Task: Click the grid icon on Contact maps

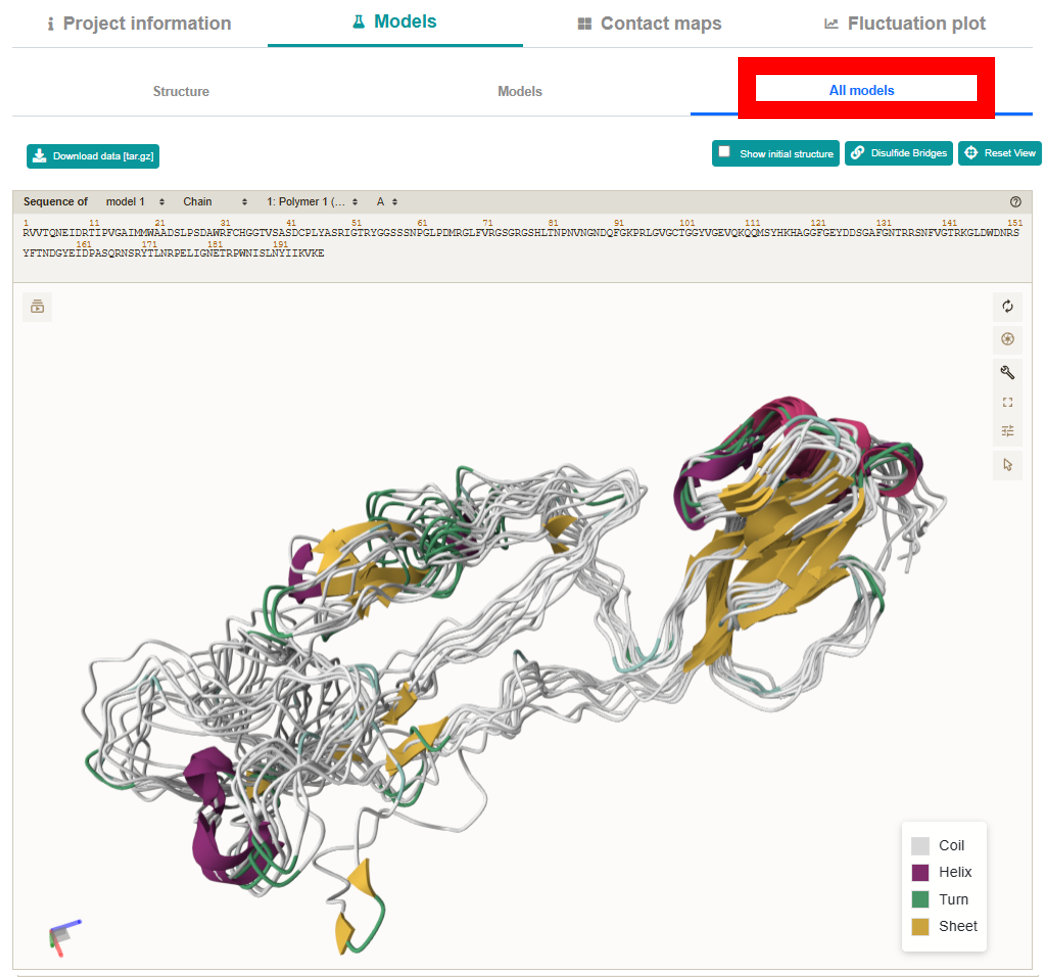Action: point(585,24)
